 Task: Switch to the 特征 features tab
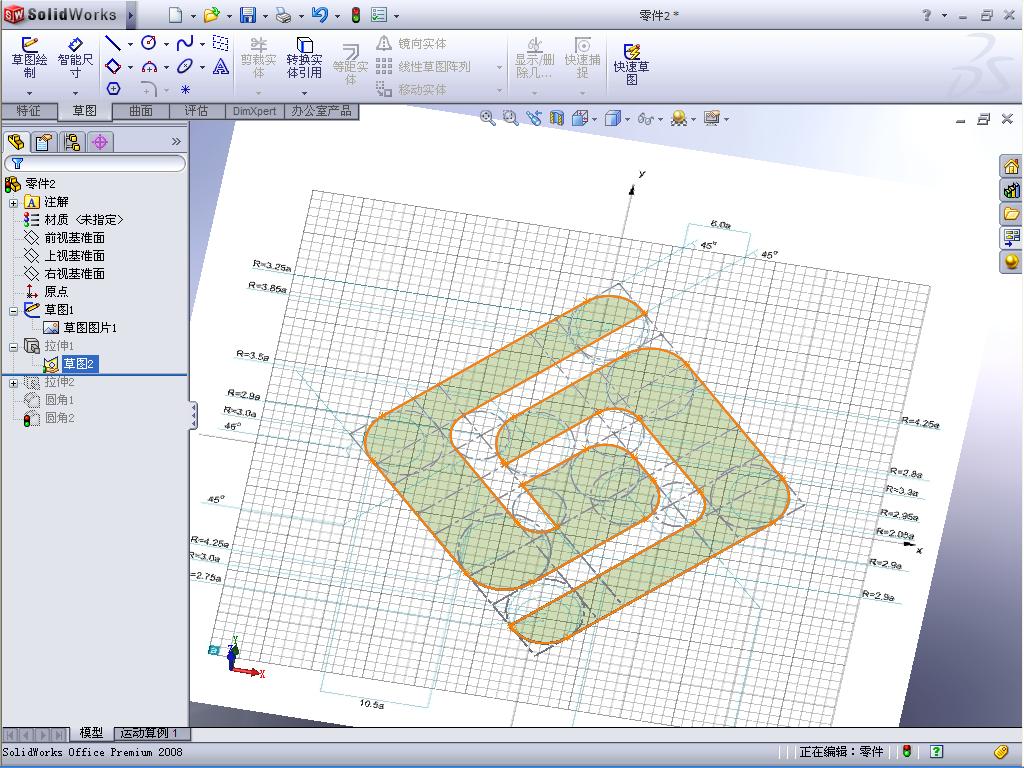tap(28, 110)
